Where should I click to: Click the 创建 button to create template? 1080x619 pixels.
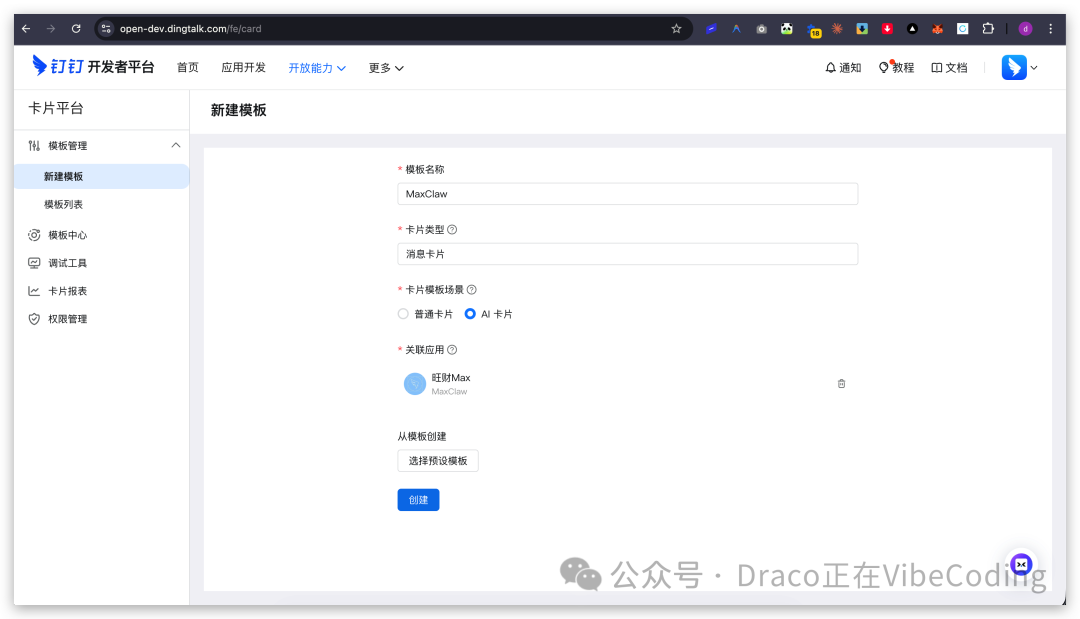pyautogui.click(x=418, y=499)
